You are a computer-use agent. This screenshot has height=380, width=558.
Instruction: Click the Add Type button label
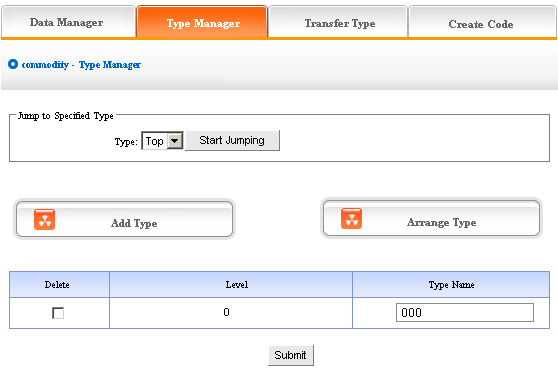click(134, 223)
